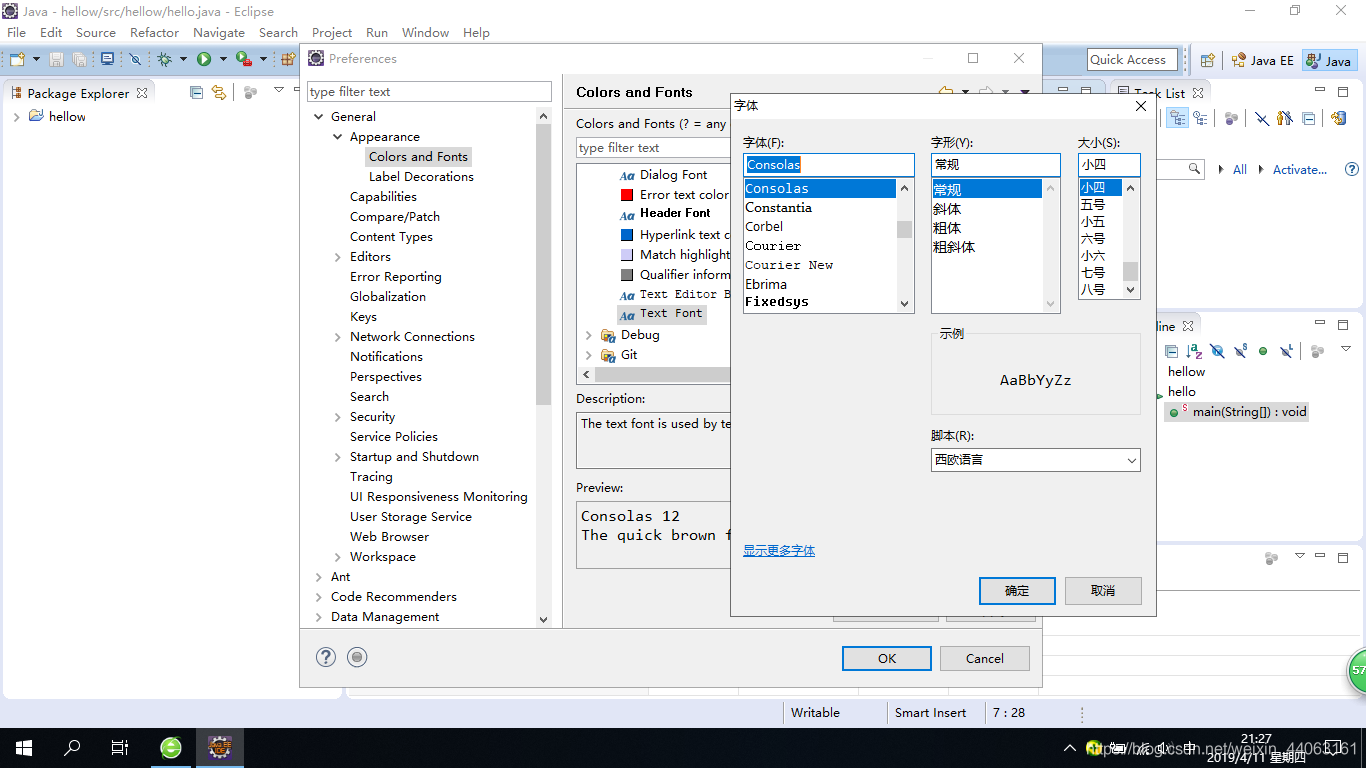Screen dimensions: 1366x768
Task: Switch to the Java perspective
Action: click(1329, 60)
